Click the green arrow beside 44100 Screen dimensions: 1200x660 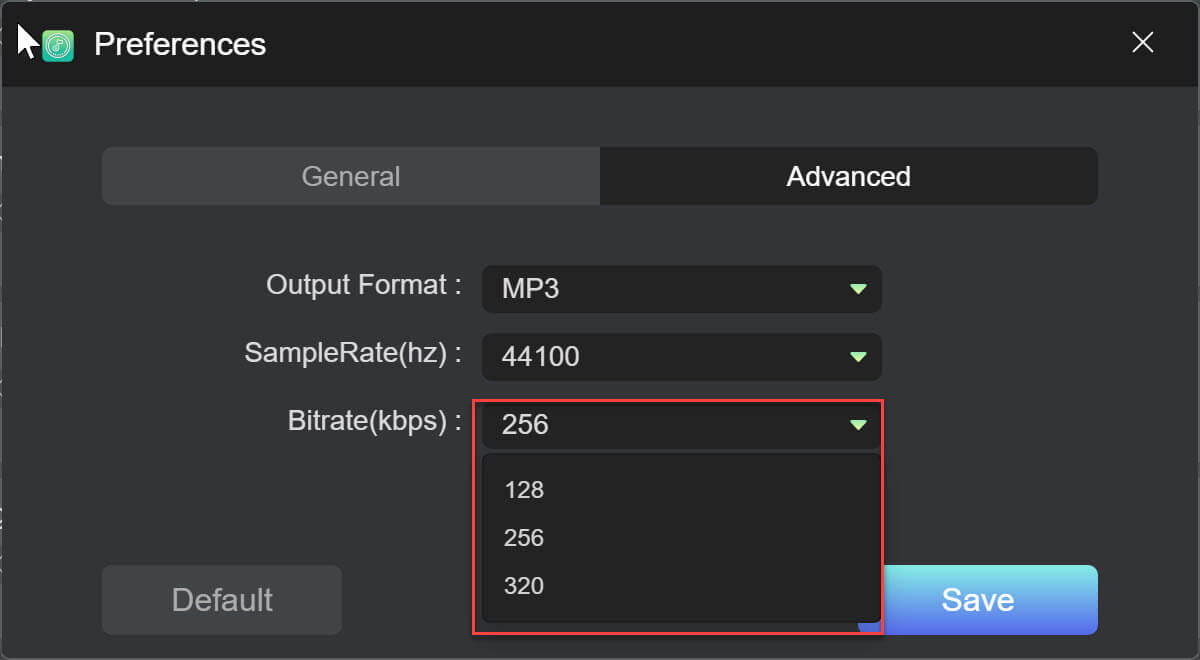click(x=857, y=356)
